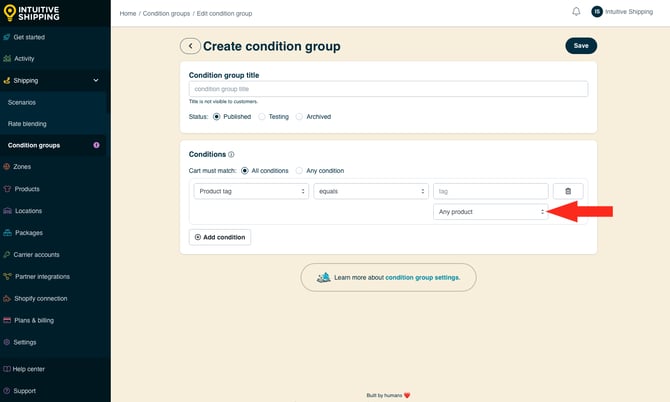Open Products page
Screen dimensions: 670x402
[27, 189]
